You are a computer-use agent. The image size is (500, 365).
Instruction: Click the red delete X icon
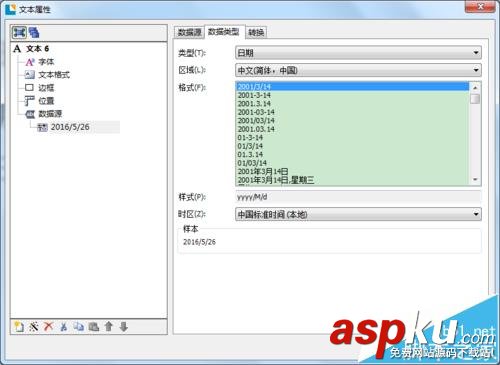tap(48, 326)
